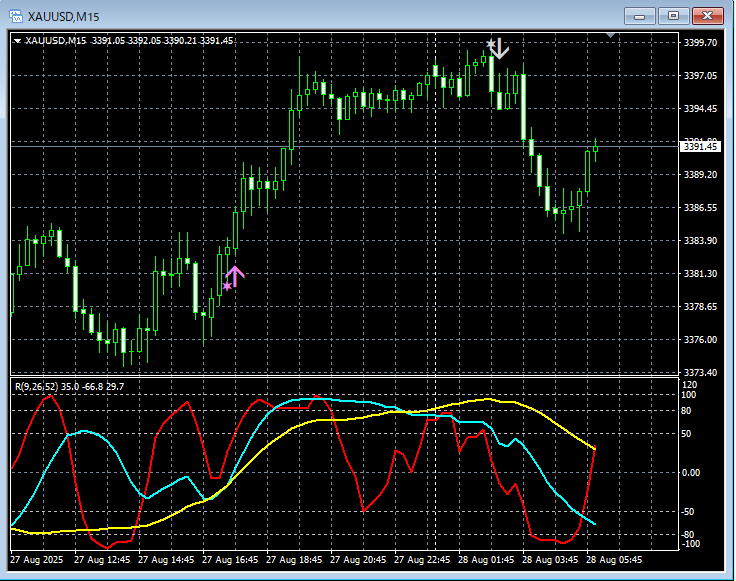The width and height of the screenshot is (736, 581).
Task: Click the 3394.45 price scale value
Action: pyautogui.click(x=700, y=108)
